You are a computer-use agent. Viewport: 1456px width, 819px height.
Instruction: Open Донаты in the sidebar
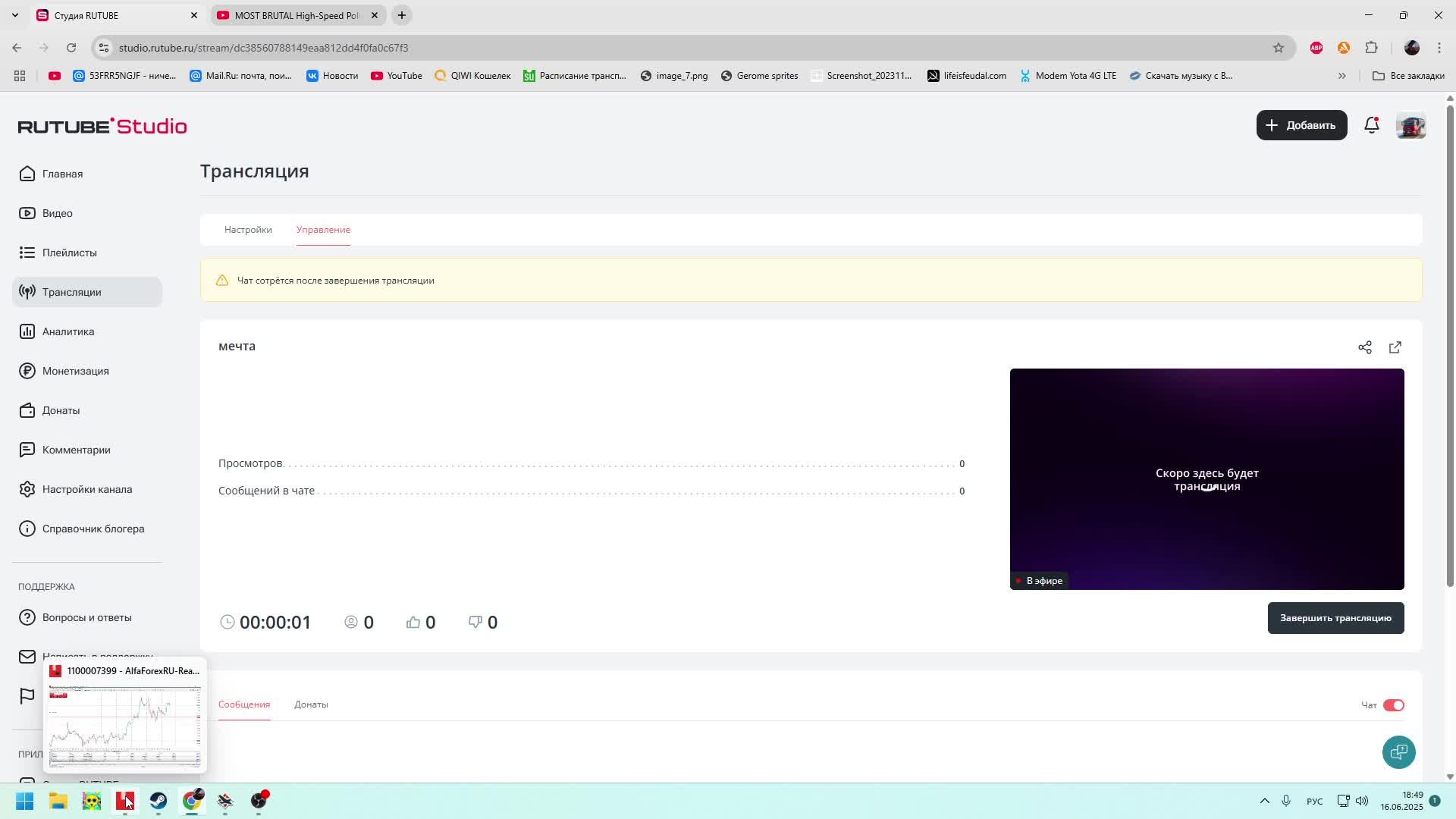[x=61, y=410]
